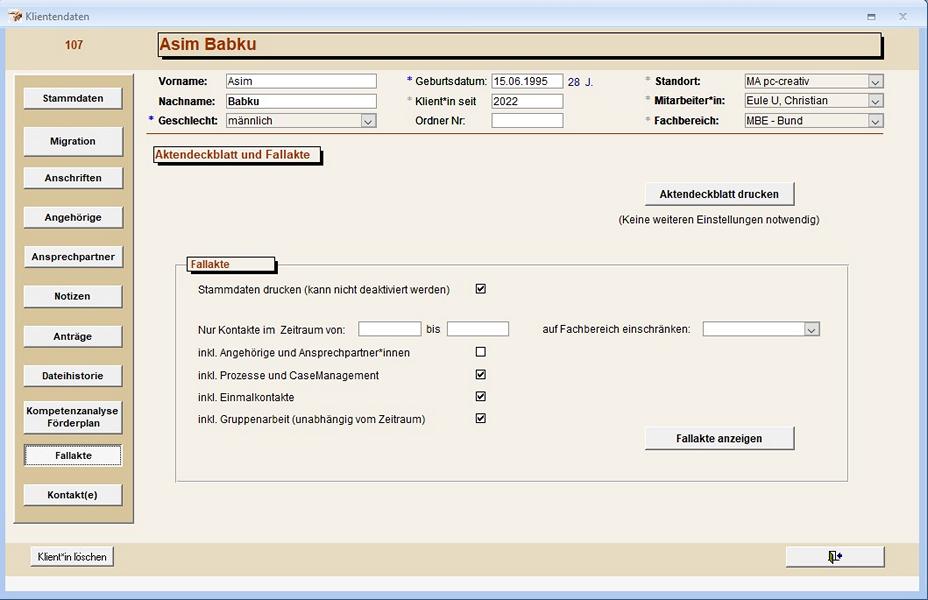
Task: Enable inkl. Angehörige und Ansprechpartner*innen
Action: 480,351
